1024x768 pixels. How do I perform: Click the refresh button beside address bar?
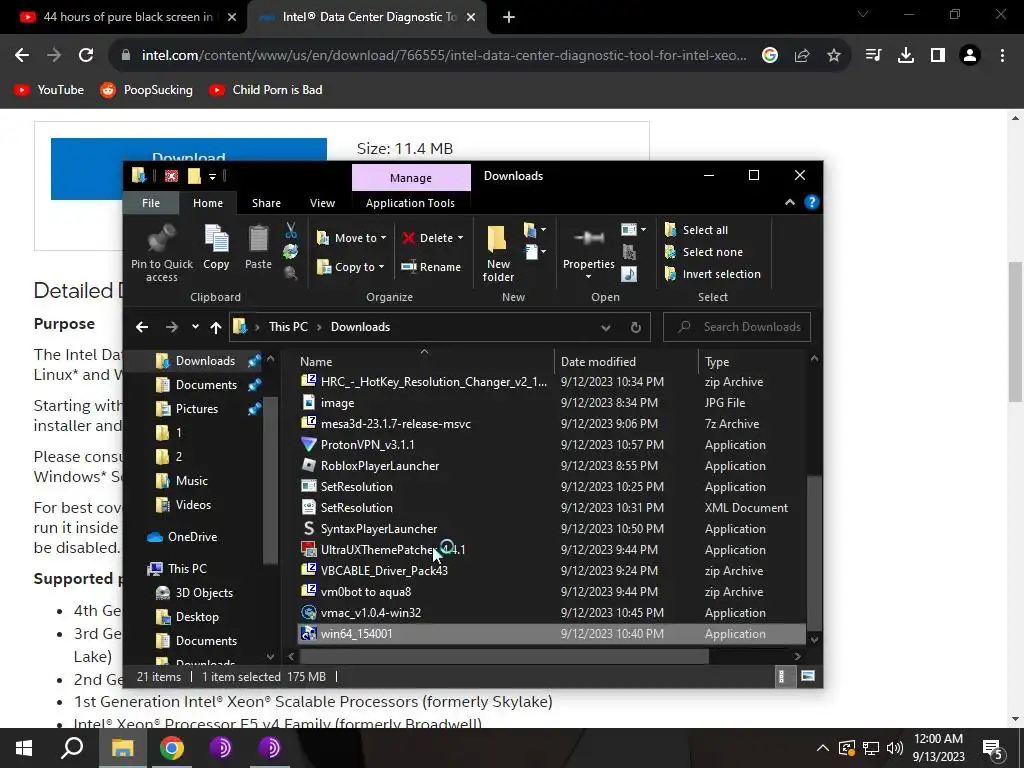point(635,327)
